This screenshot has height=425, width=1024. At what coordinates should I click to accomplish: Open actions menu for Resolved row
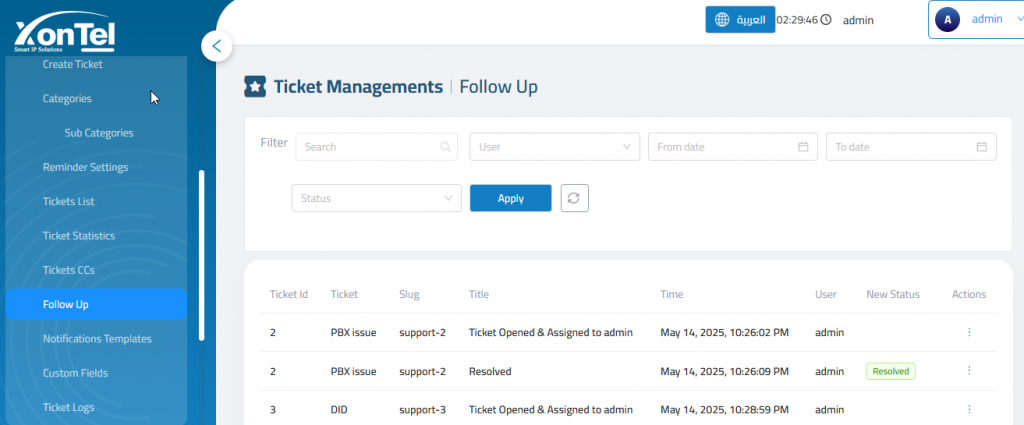968,371
